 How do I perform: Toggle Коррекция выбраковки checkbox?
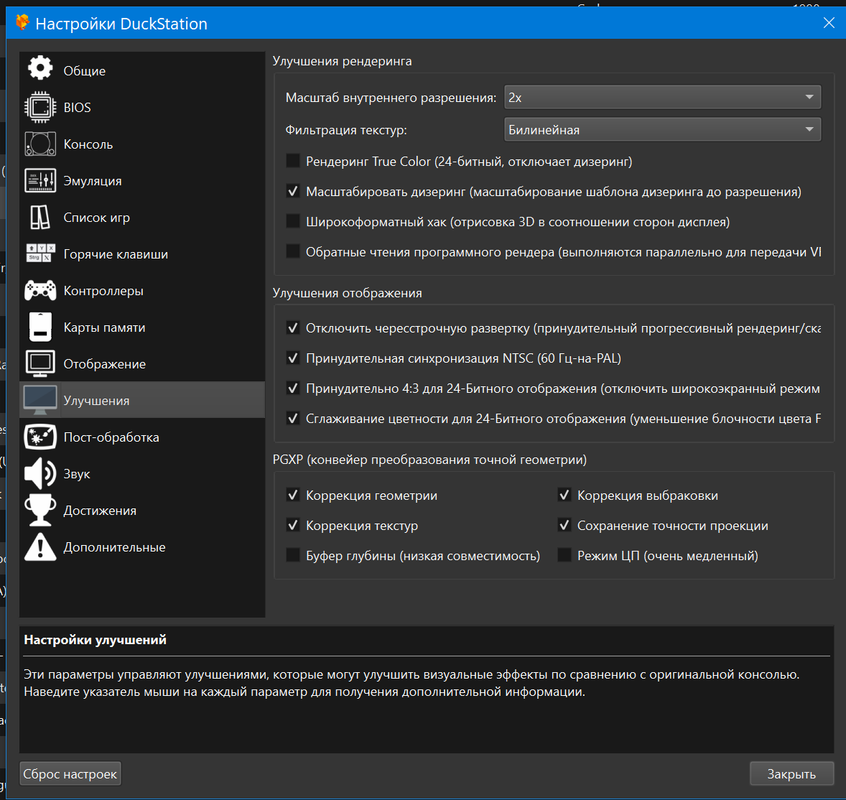point(564,495)
